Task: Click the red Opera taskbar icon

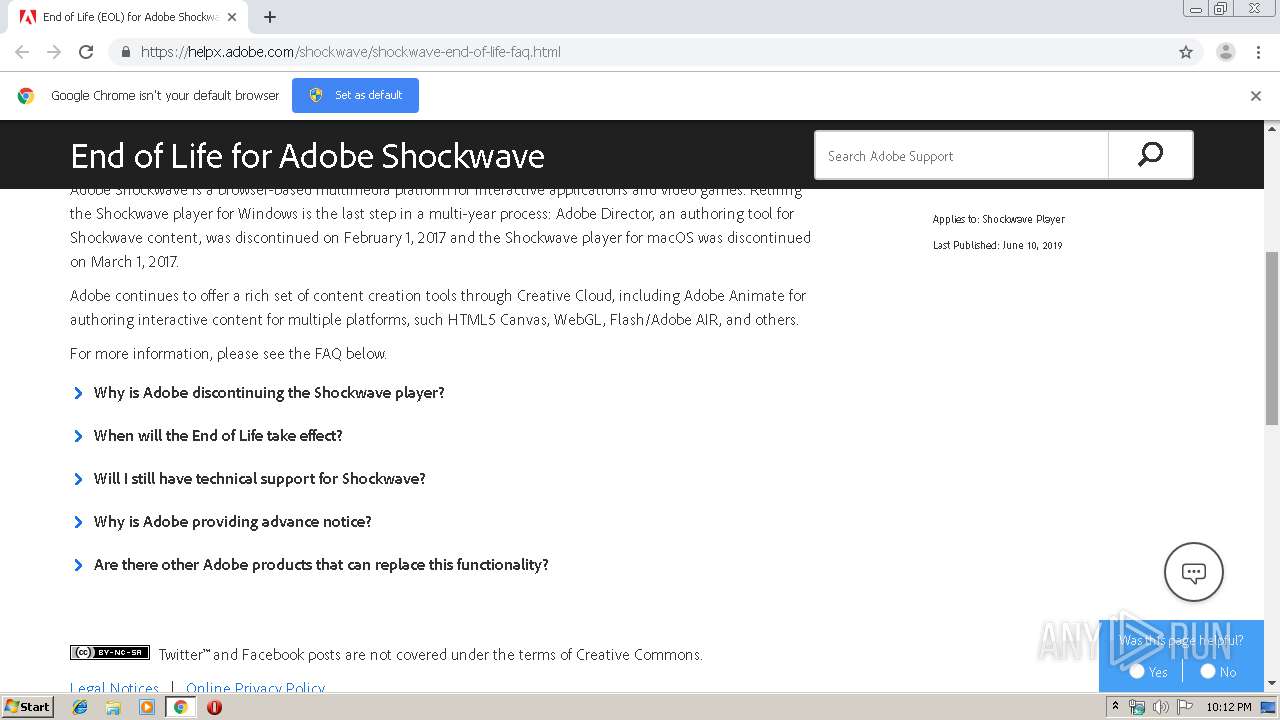Action: coord(214,707)
